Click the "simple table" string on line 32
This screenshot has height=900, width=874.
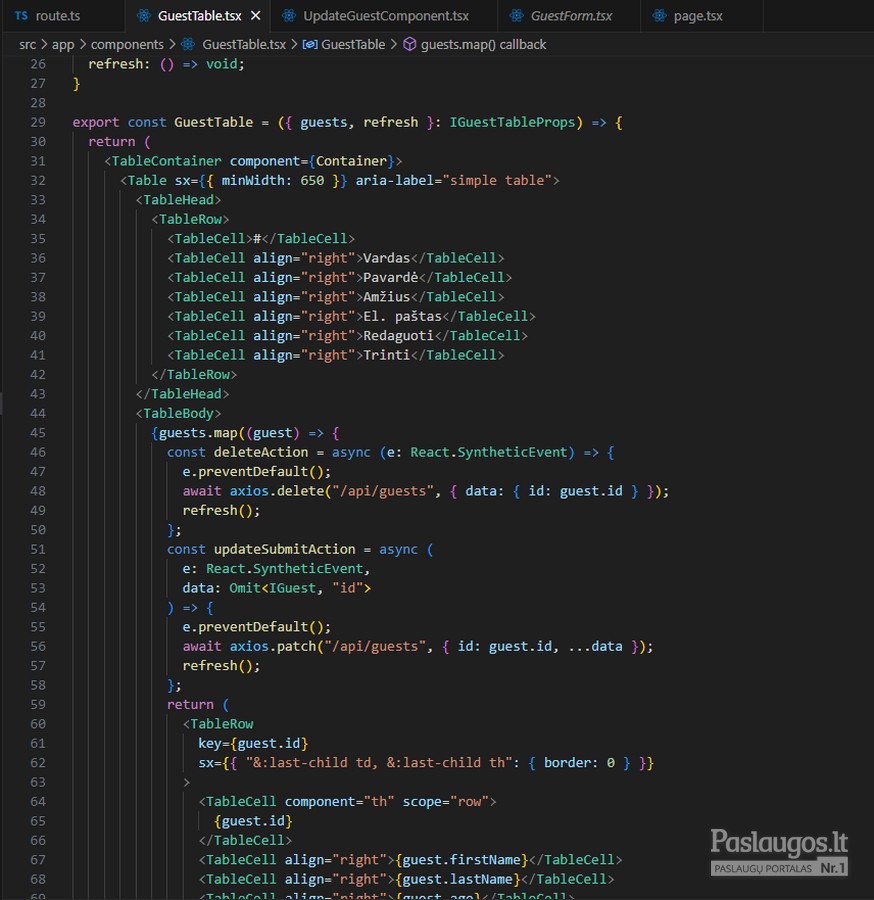(497, 180)
